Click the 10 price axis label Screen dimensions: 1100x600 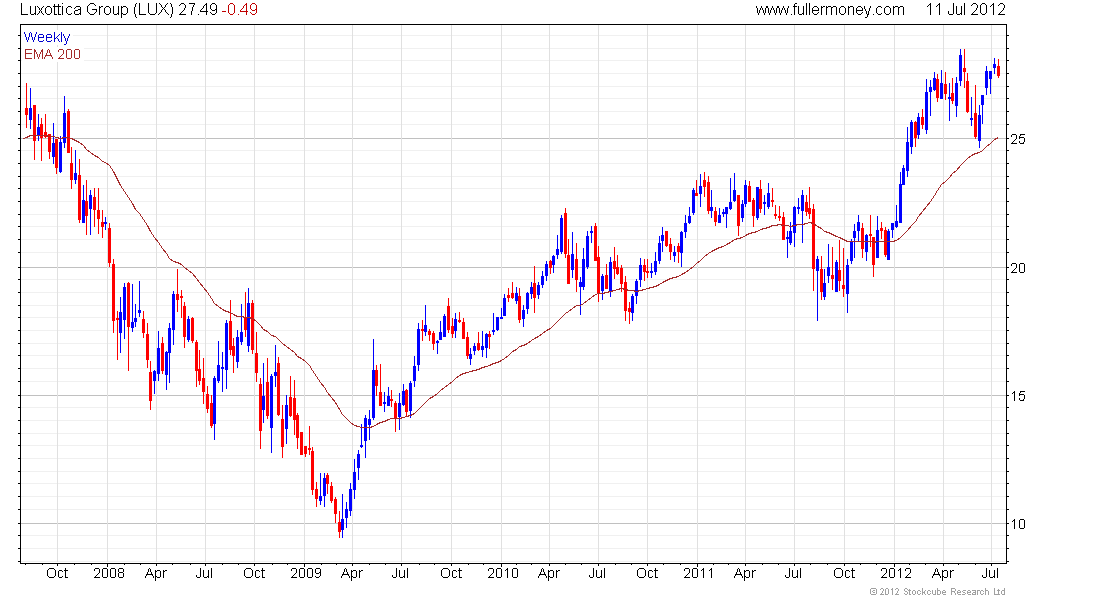tap(1018, 524)
